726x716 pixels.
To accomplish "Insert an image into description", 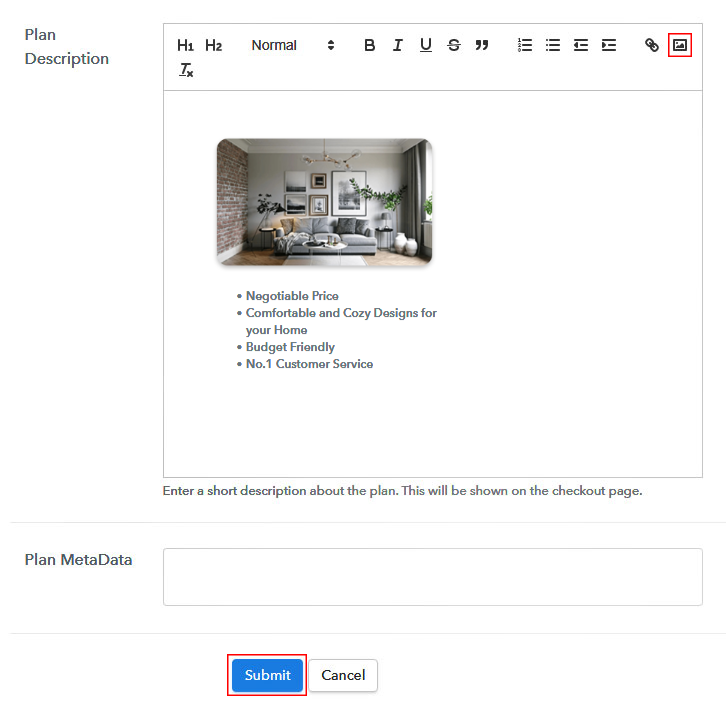I will pyautogui.click(x=680, y=45).
